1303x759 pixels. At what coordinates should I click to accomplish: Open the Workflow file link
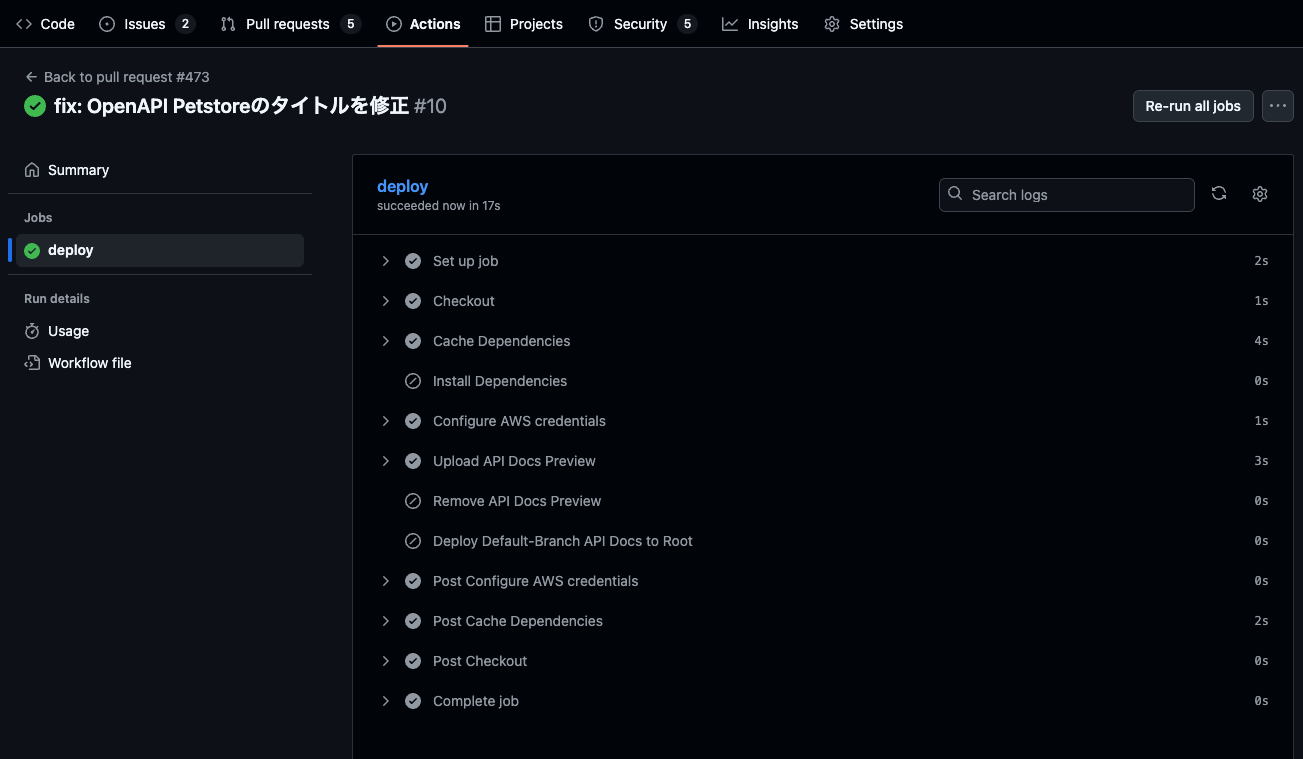160,363
